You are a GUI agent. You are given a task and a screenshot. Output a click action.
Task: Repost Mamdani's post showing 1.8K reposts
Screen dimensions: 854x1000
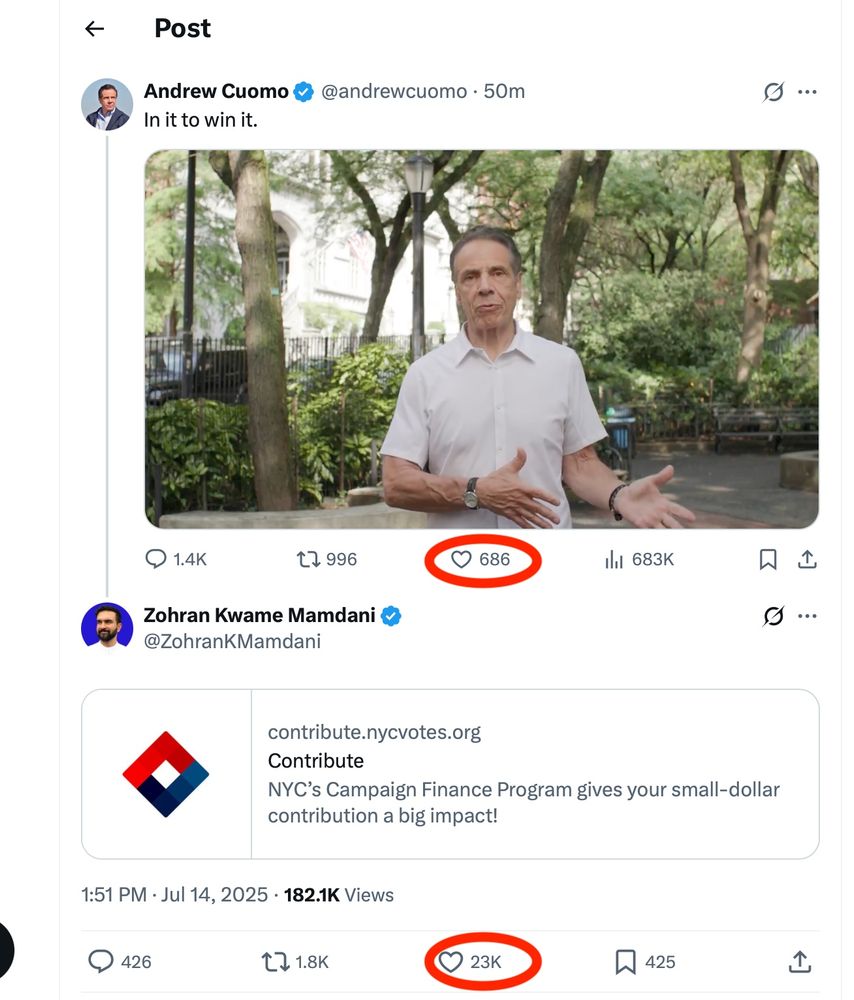(295, 962)
